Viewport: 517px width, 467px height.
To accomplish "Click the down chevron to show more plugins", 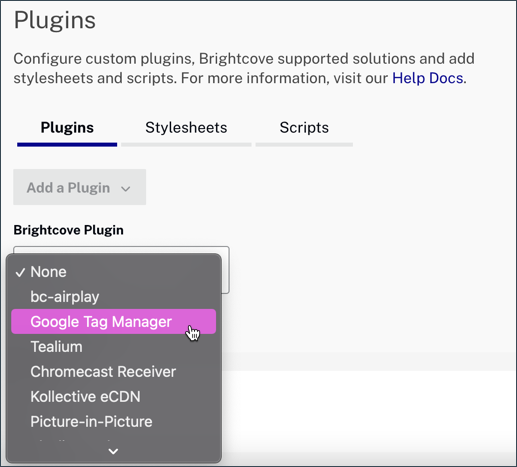I will [x=113, y=451].
